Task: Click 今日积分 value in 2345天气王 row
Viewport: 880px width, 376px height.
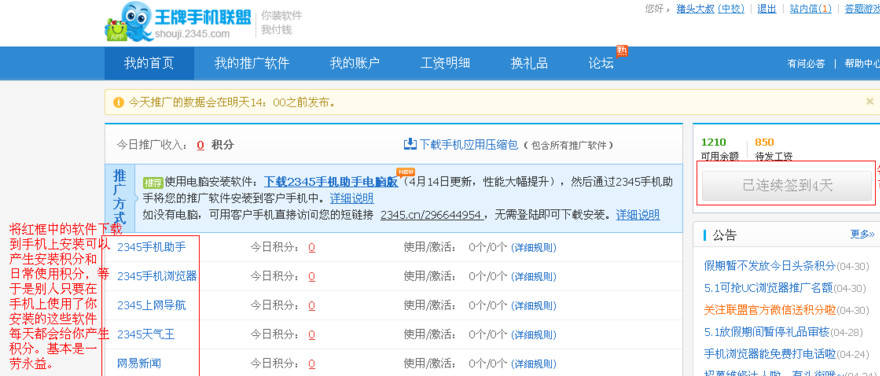Action: 311,335
